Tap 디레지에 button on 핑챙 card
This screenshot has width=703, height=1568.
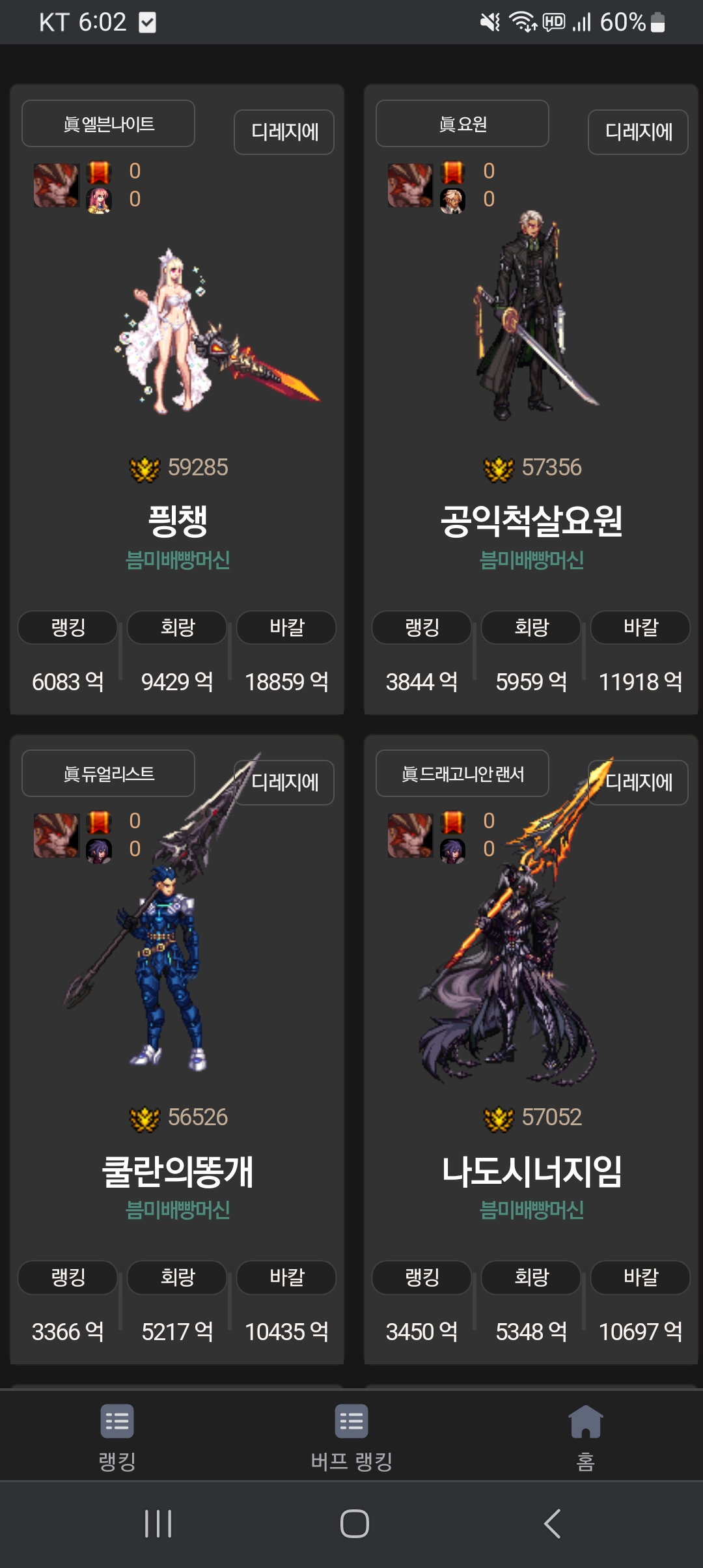click(x=284, y=132)
